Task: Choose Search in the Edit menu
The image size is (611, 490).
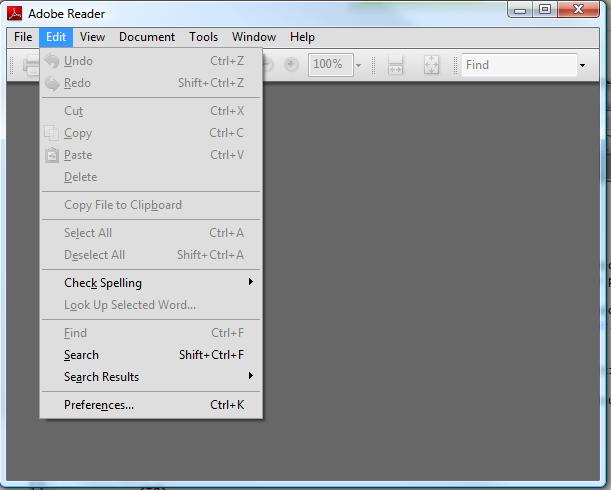Action: pos(81,355)
